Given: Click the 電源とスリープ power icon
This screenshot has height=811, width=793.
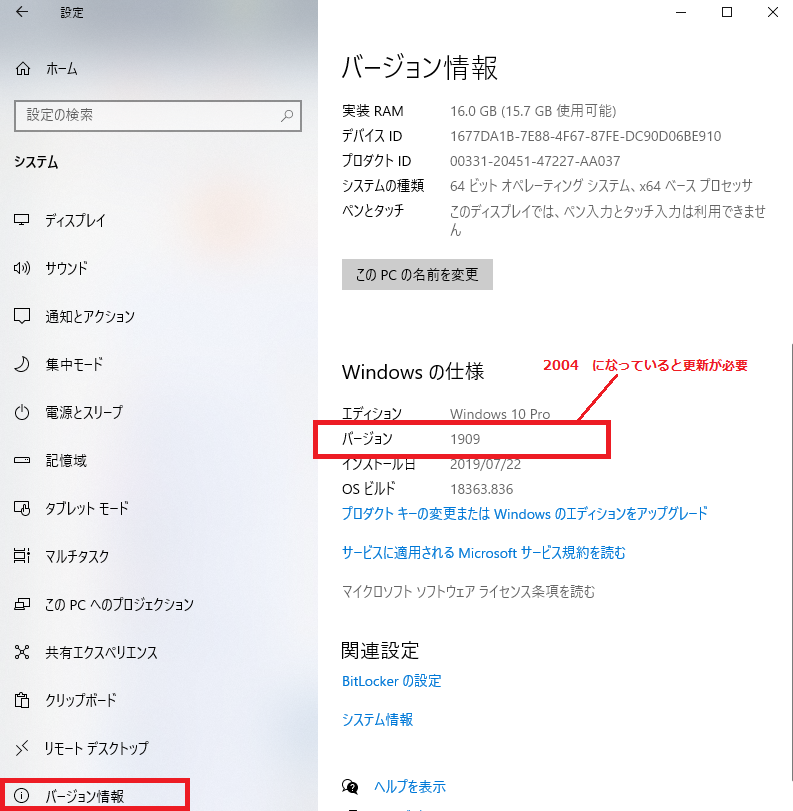Looking at the screenshot, I should tap(22, 412).
